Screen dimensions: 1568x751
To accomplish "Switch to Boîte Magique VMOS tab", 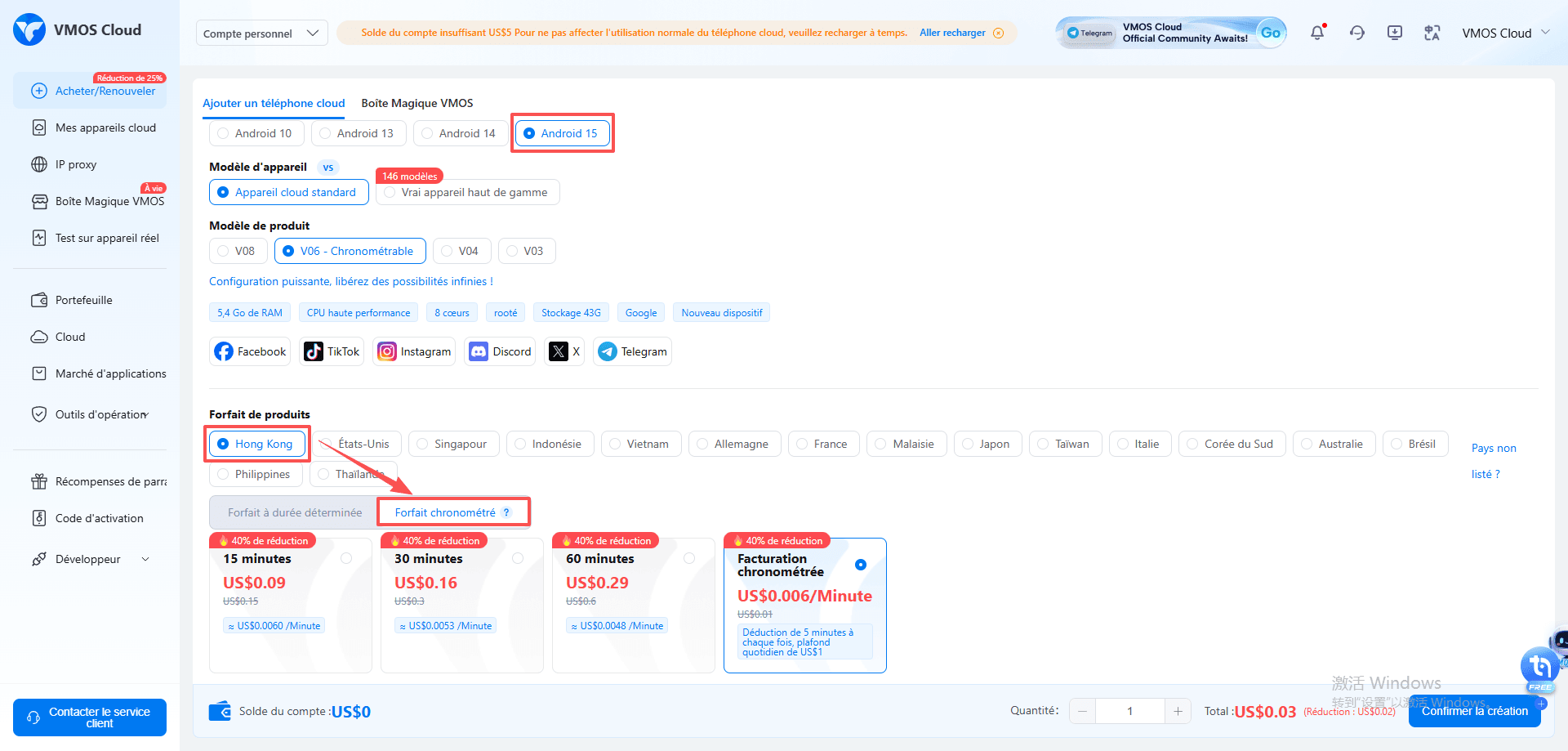I will [x=416, y=103].
